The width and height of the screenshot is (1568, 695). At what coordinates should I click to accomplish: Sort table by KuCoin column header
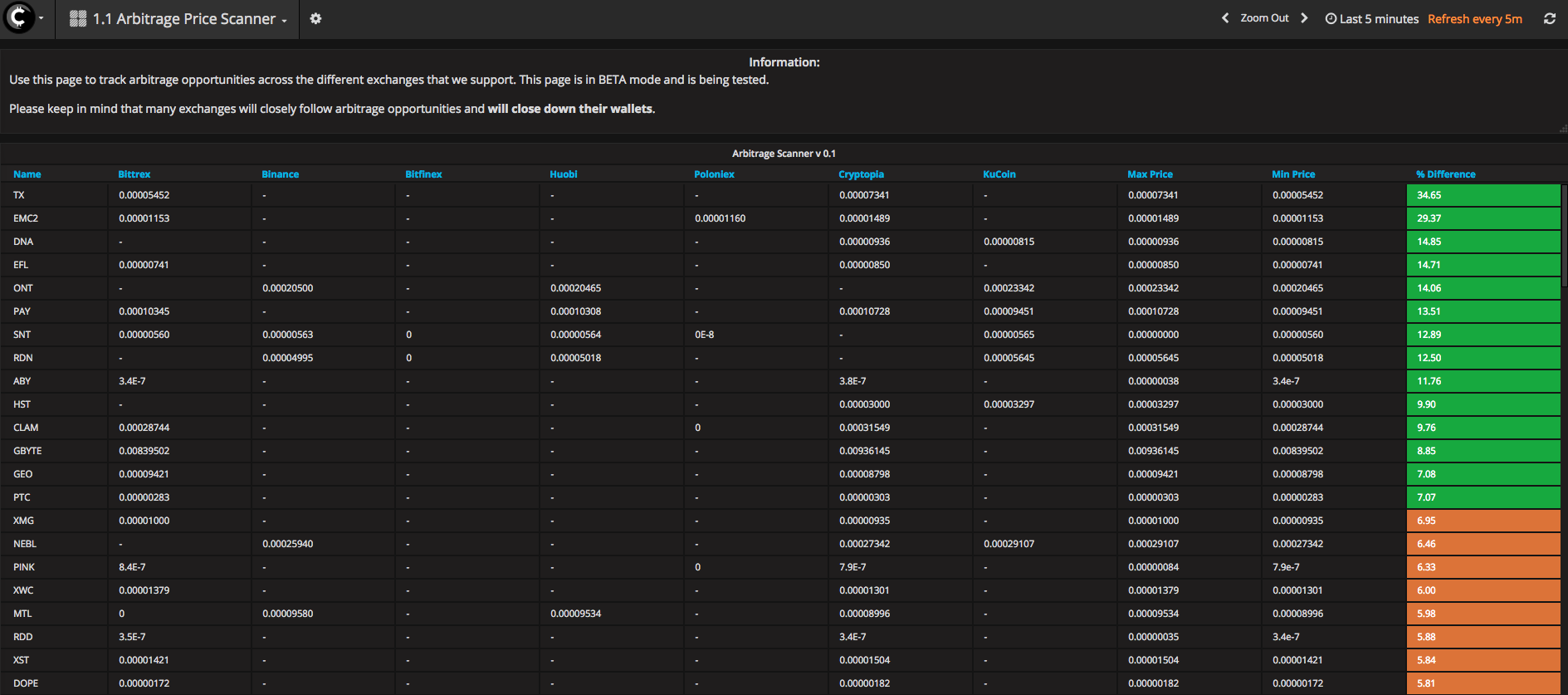pyautogui.click(x=999, y=174)
